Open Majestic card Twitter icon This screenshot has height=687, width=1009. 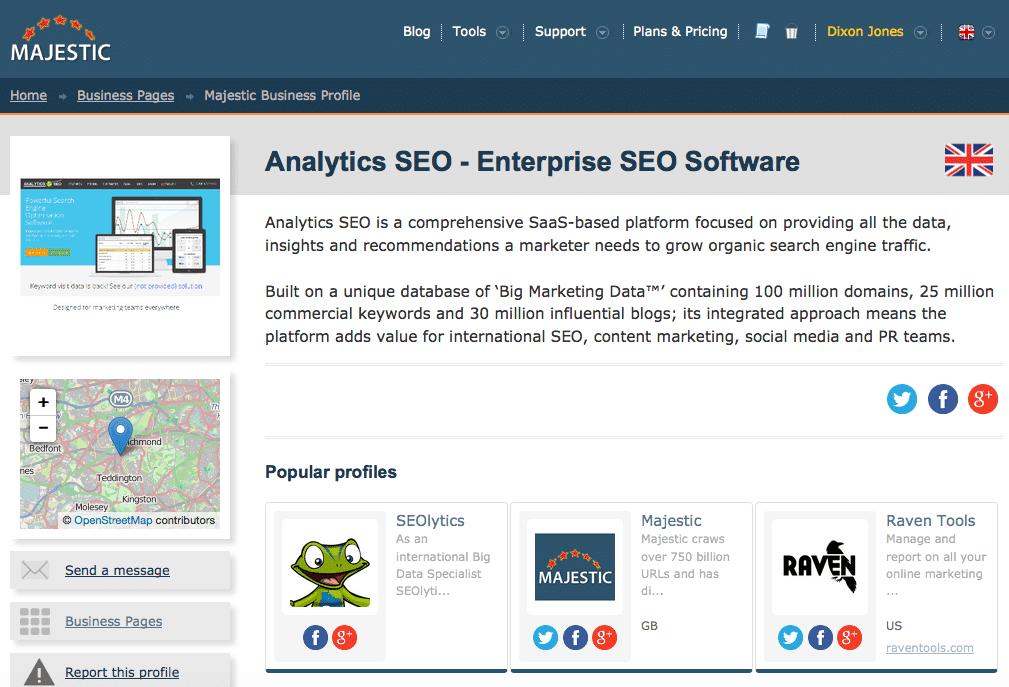pyautogui.click(x=545, y=637)
